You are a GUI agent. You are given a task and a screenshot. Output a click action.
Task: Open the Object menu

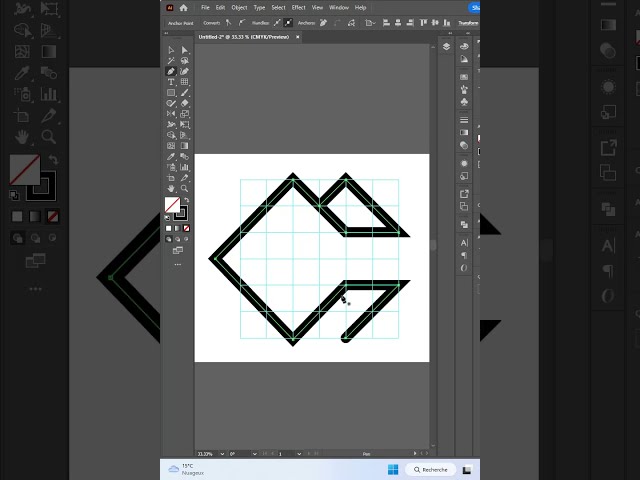(239, 8)
